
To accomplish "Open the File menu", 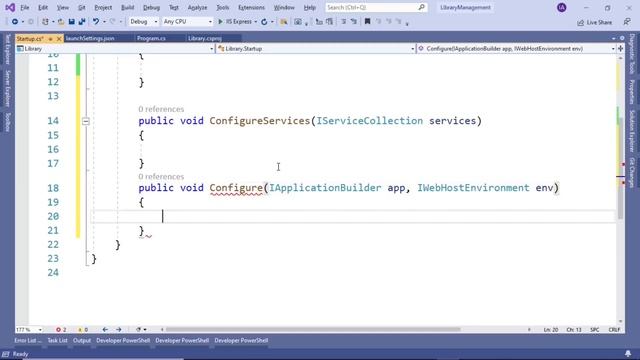I will (x=24, y=7).
